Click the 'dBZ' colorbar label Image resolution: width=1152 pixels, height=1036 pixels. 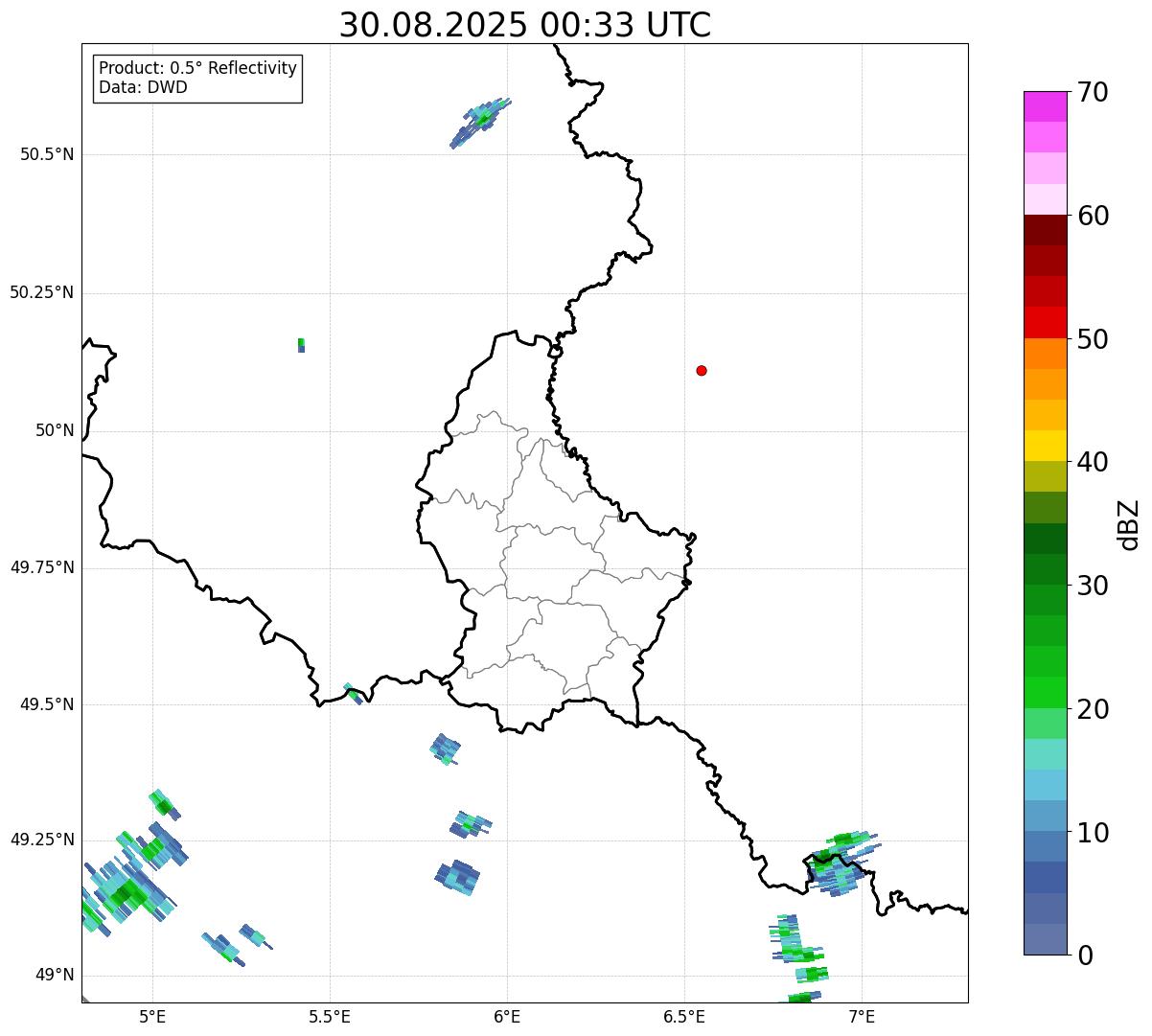(1129, 524)
